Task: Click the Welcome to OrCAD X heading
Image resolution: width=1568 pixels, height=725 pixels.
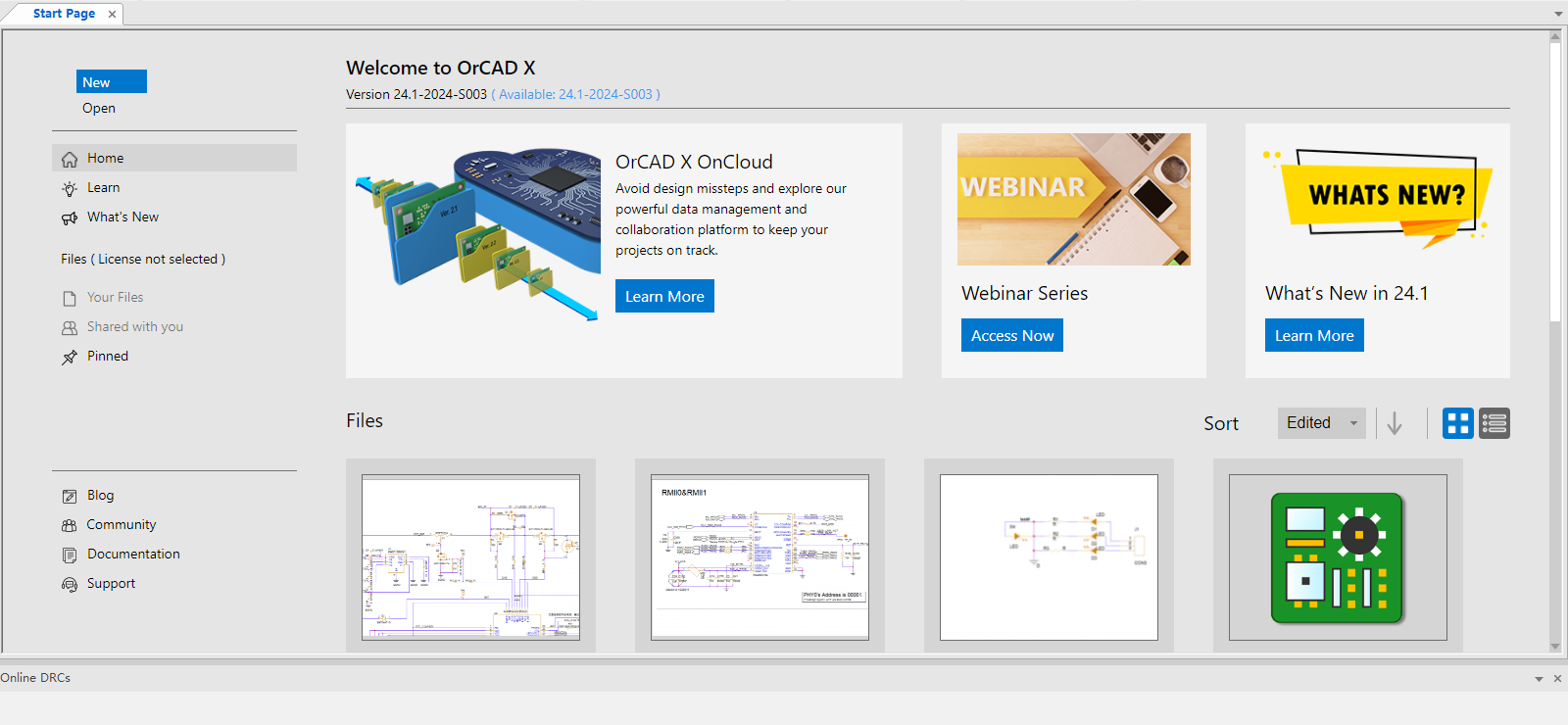Action: click(x=441, y=68)
